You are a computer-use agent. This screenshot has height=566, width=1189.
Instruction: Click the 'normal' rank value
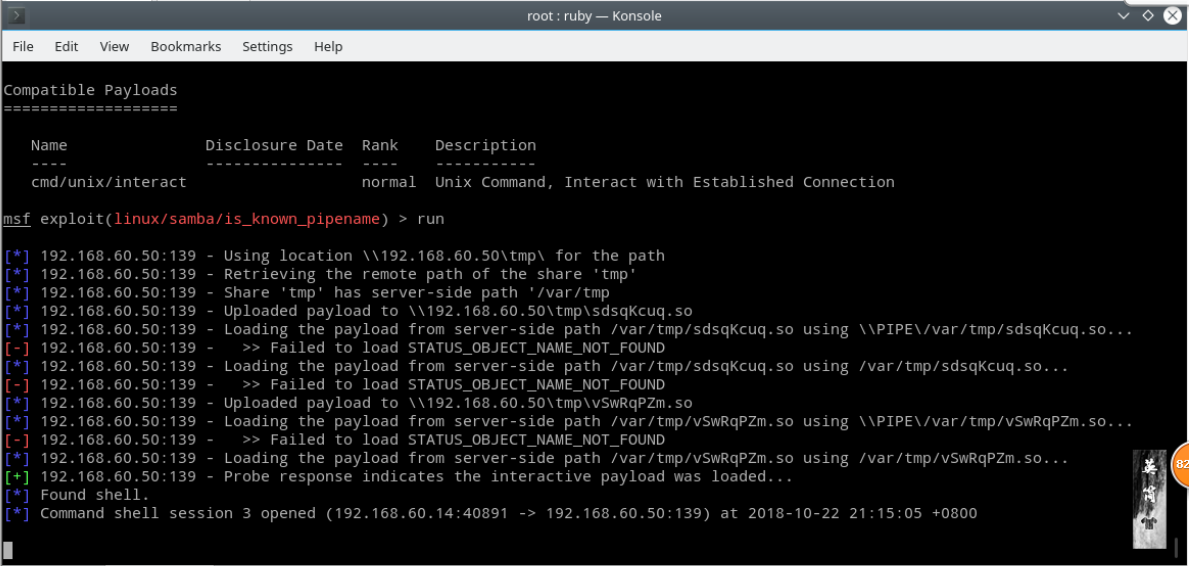click(x=389, y=182)
